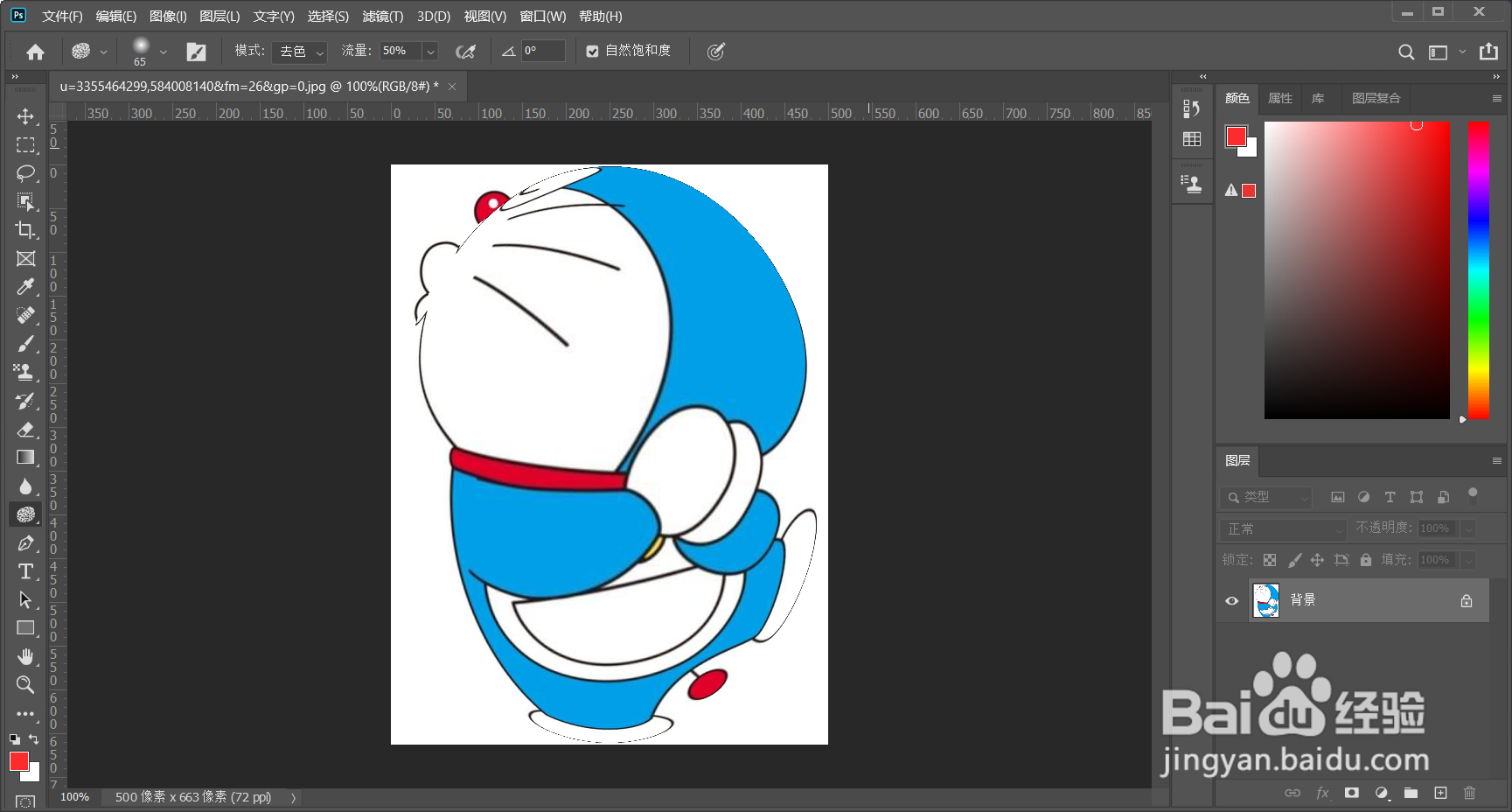Select the History Brush tool
Screen dimensions: 1512x812
pyautogui.click(x=25, y=401)
